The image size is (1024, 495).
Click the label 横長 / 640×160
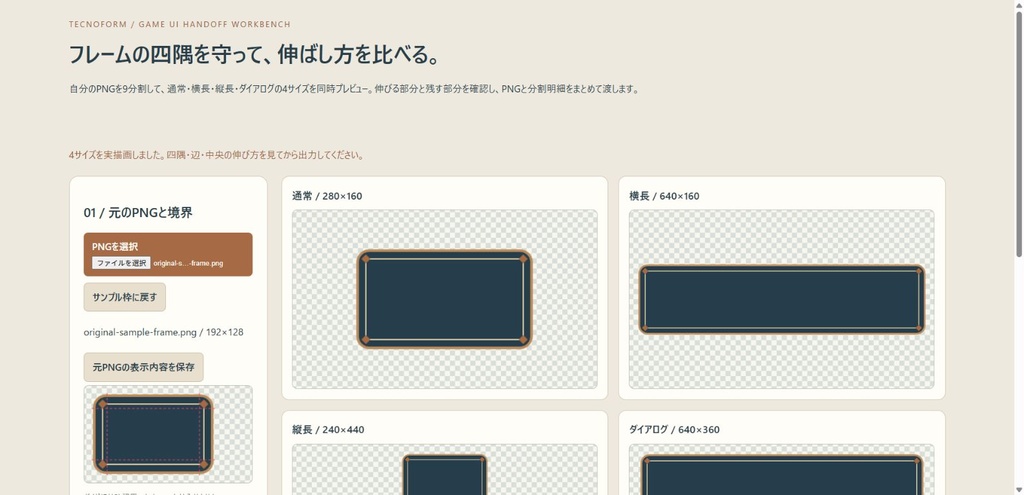coord(664,196)
